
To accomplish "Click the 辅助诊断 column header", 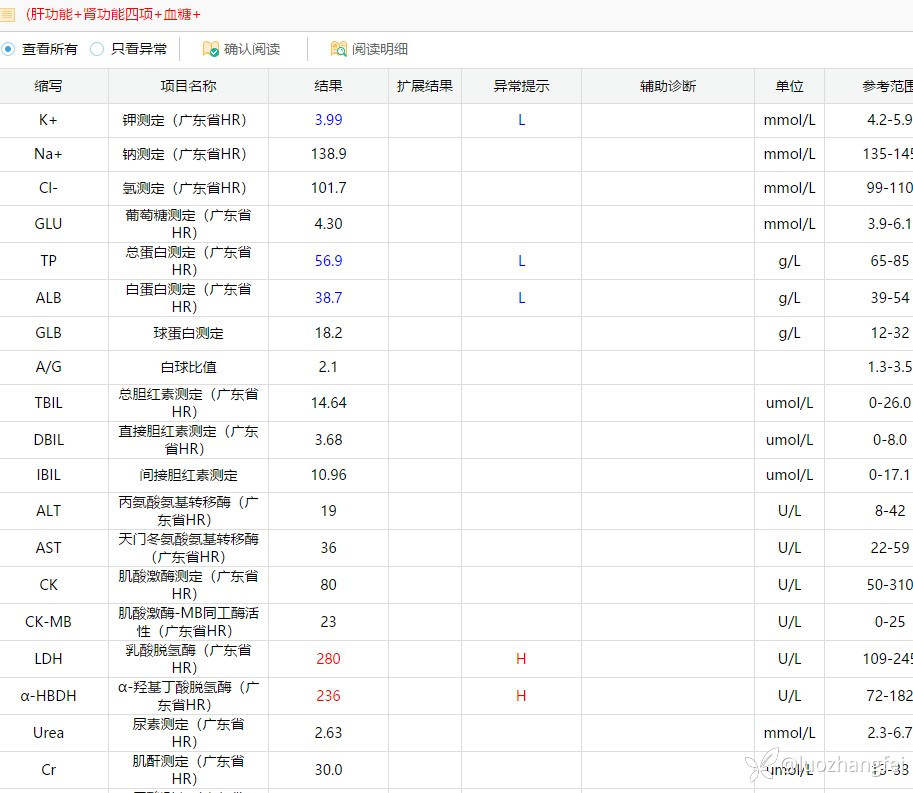I will (668, 87).
